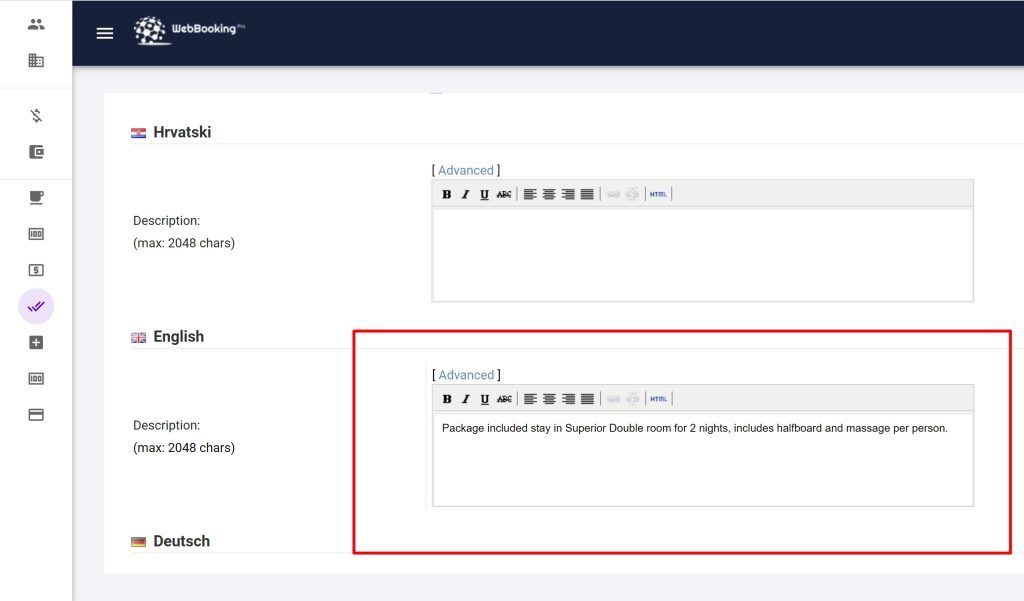Image resolution: width=1024 pixels, height=601 pixels.
Task: Open HTML source for the Hrvatski description
Action: click(658, 194)
